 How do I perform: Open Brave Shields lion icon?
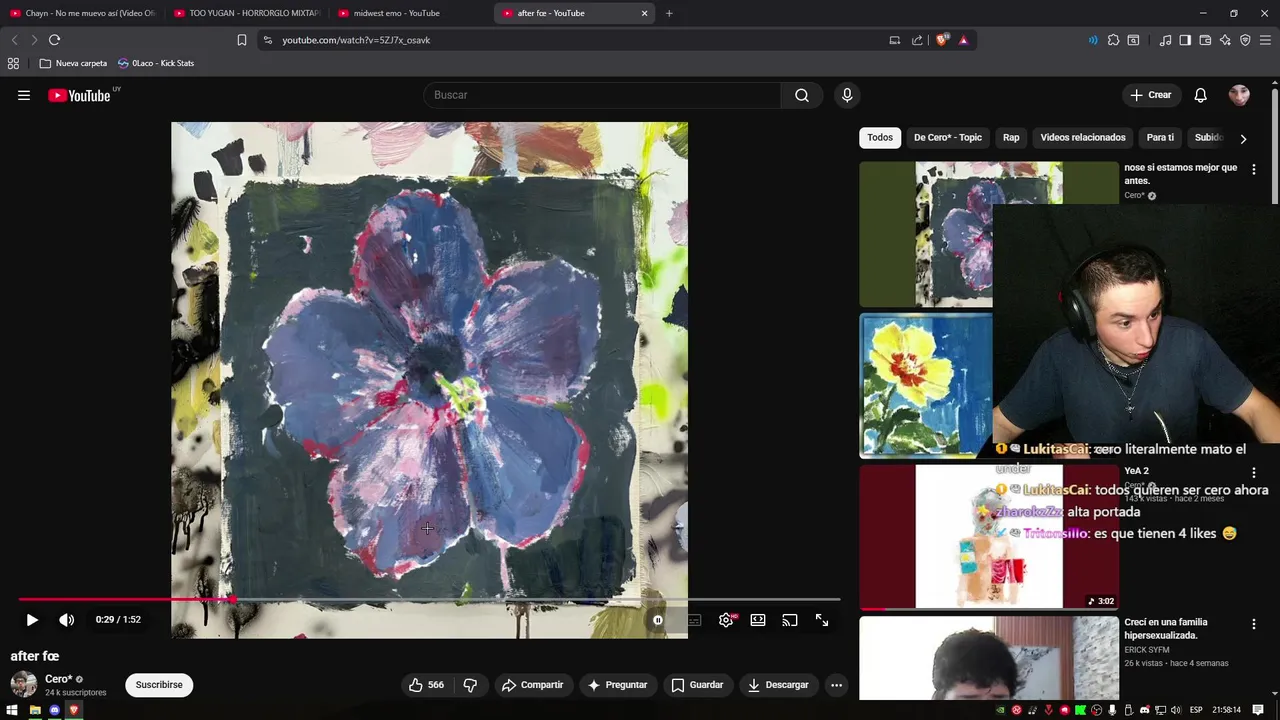click(942, 40)
